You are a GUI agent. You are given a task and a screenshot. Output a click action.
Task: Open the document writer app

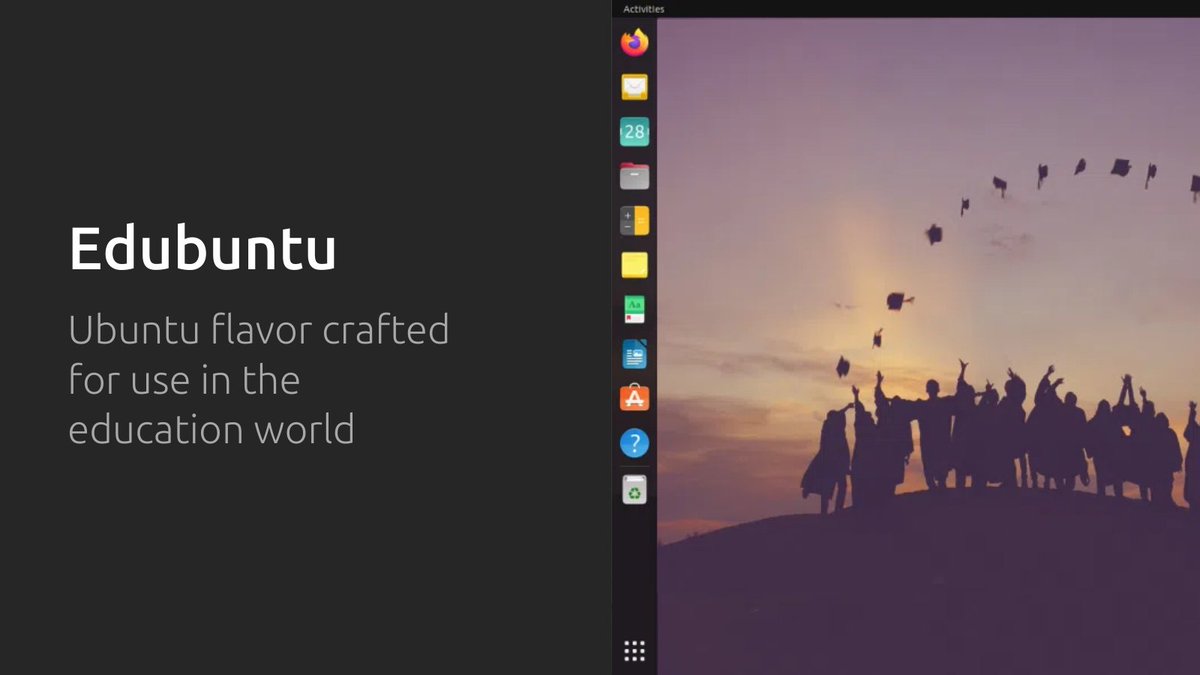(x=634, y=352)
